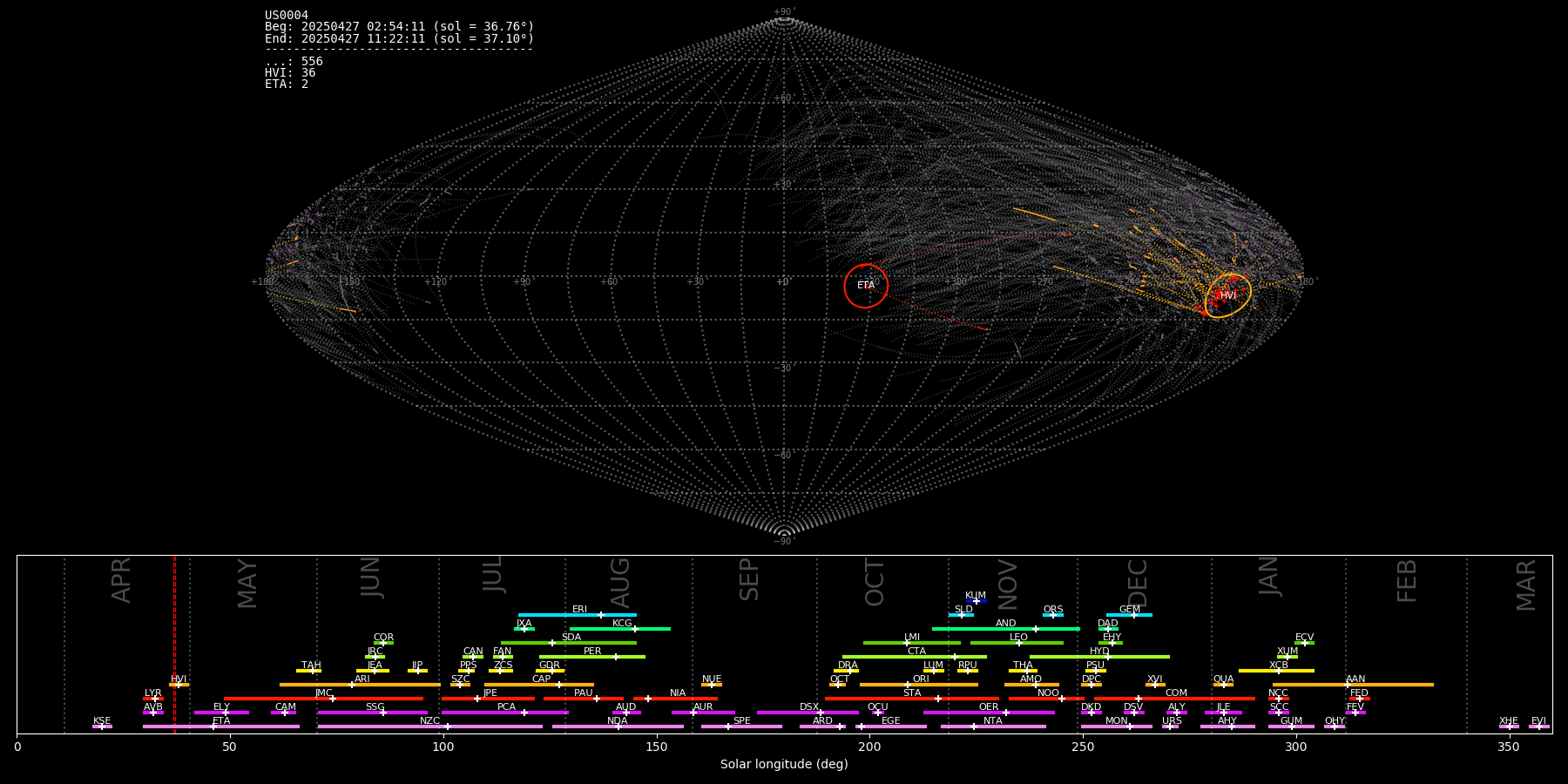Click the PER shower label

(592, 652)
